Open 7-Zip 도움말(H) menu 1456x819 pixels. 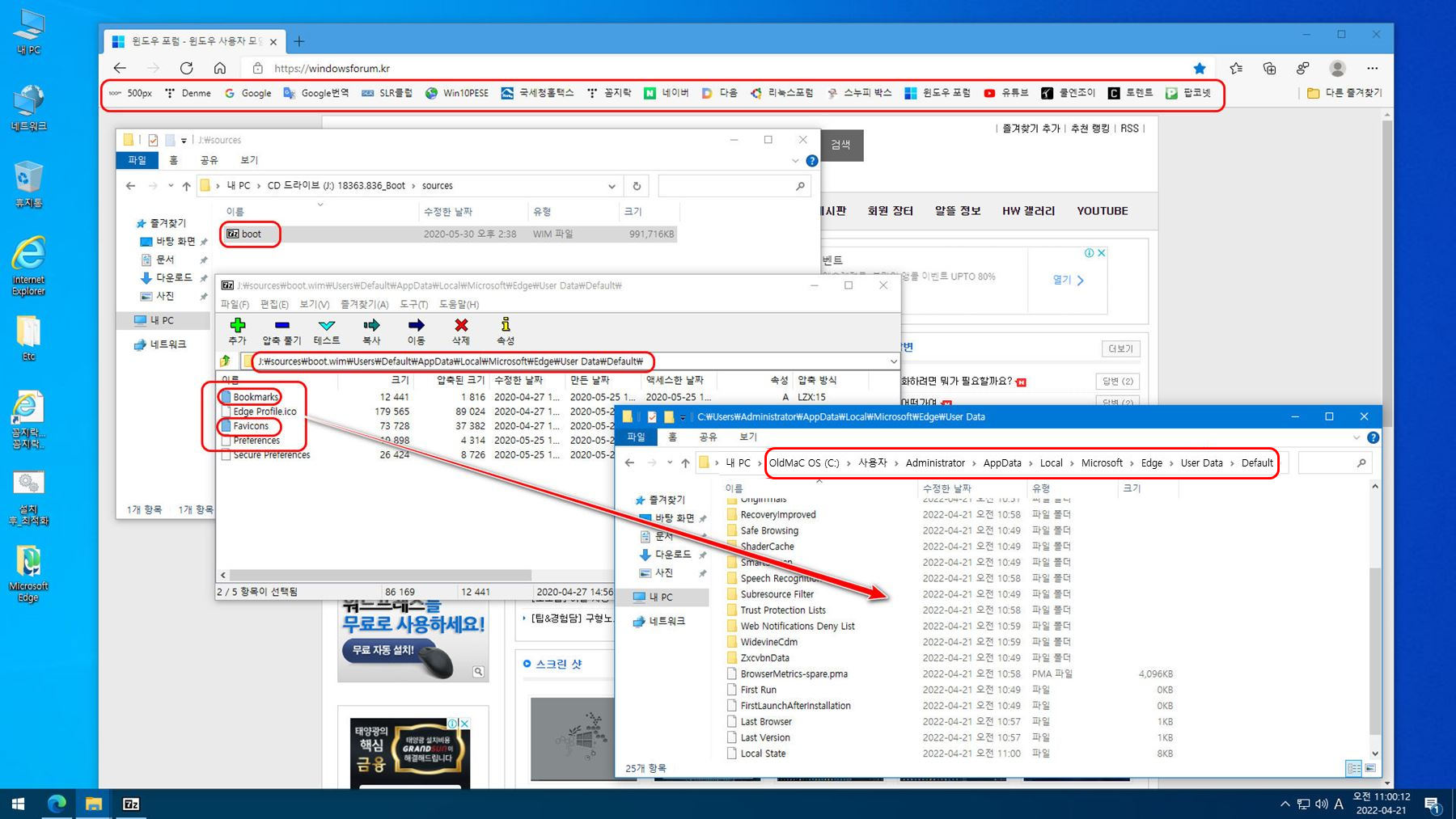point(459,304)
